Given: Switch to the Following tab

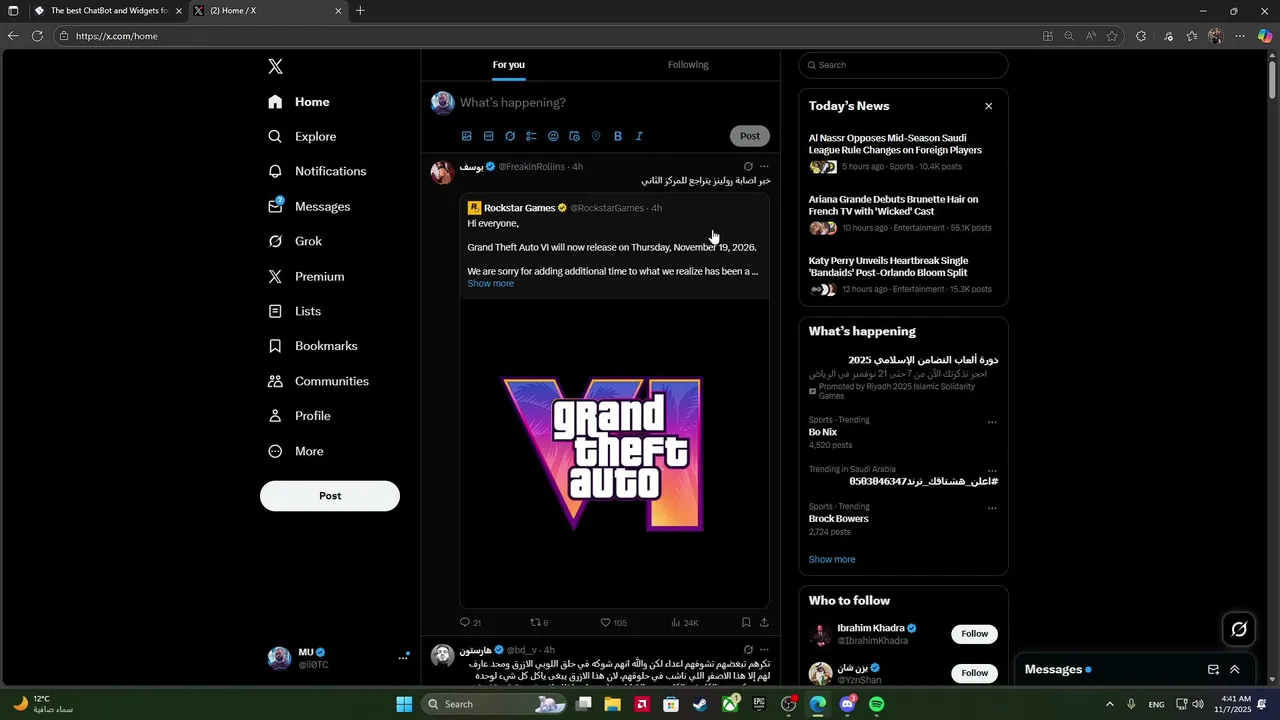Looking at the screenshot, I should [688, 65].
